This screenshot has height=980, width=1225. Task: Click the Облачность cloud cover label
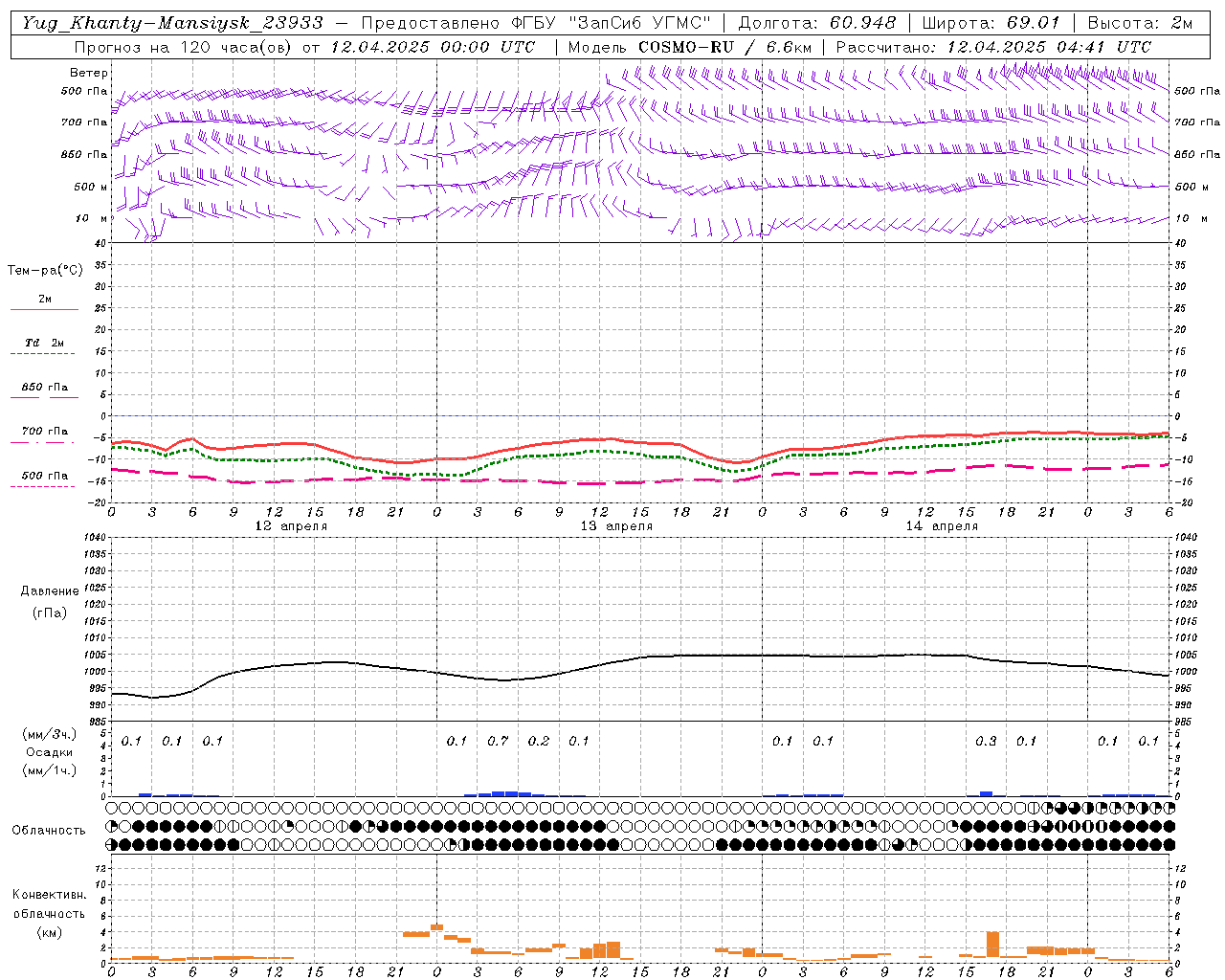[x=49, y=831]
